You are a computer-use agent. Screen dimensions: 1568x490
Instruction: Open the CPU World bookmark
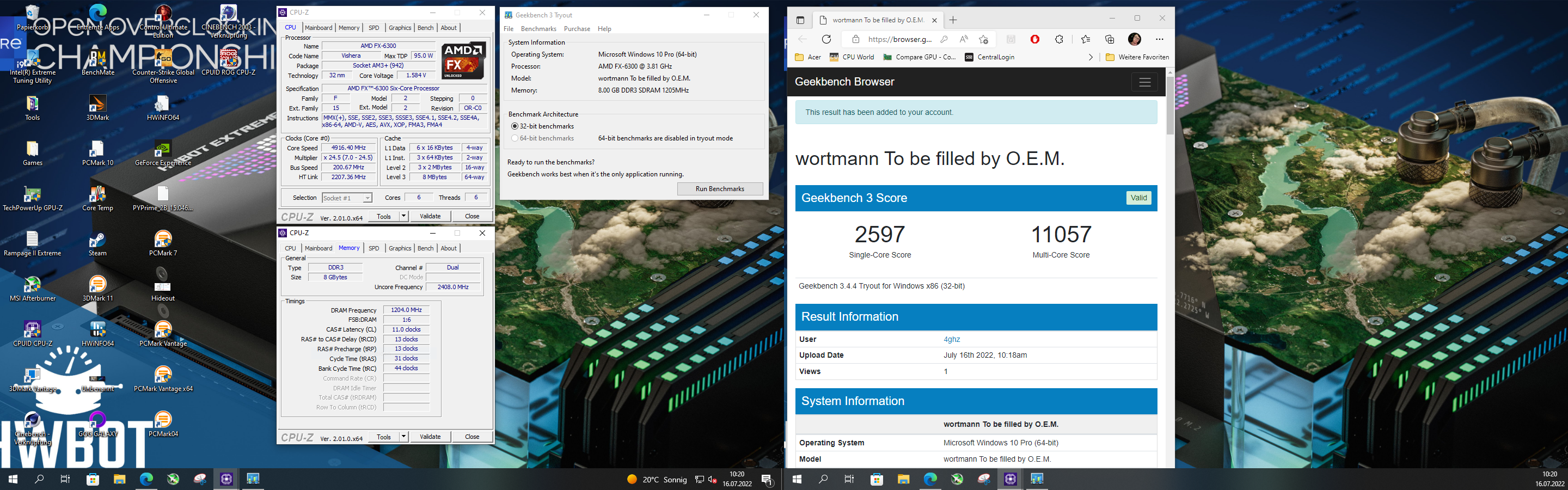click(x=852, y=57)
